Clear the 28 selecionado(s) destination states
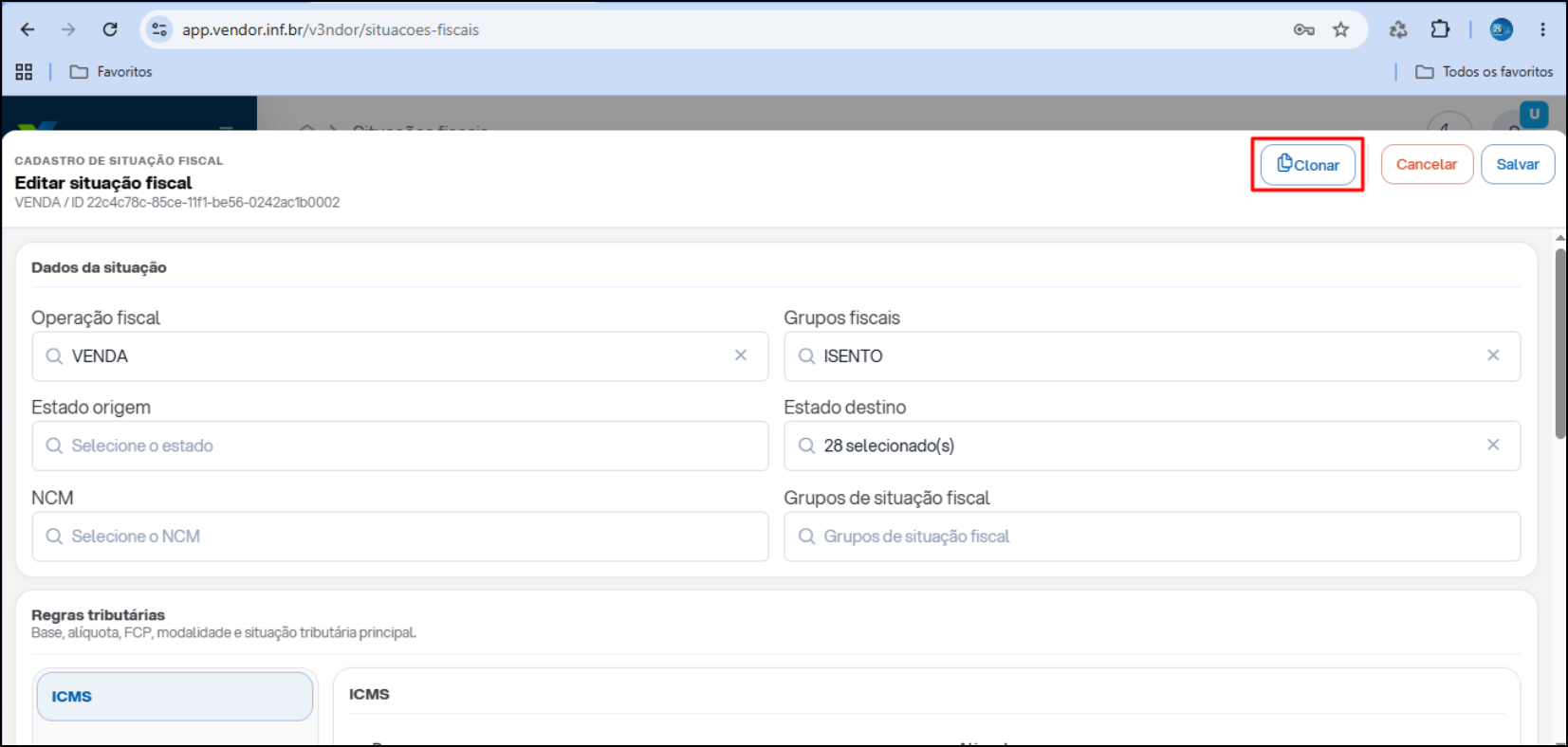The image size is (1568, 747). pos(1493,445)
